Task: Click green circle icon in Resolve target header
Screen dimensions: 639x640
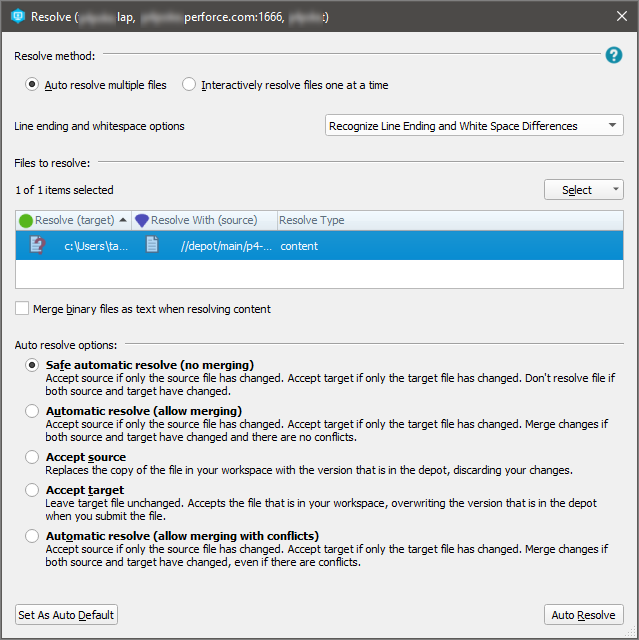Action: pos(26,220)
